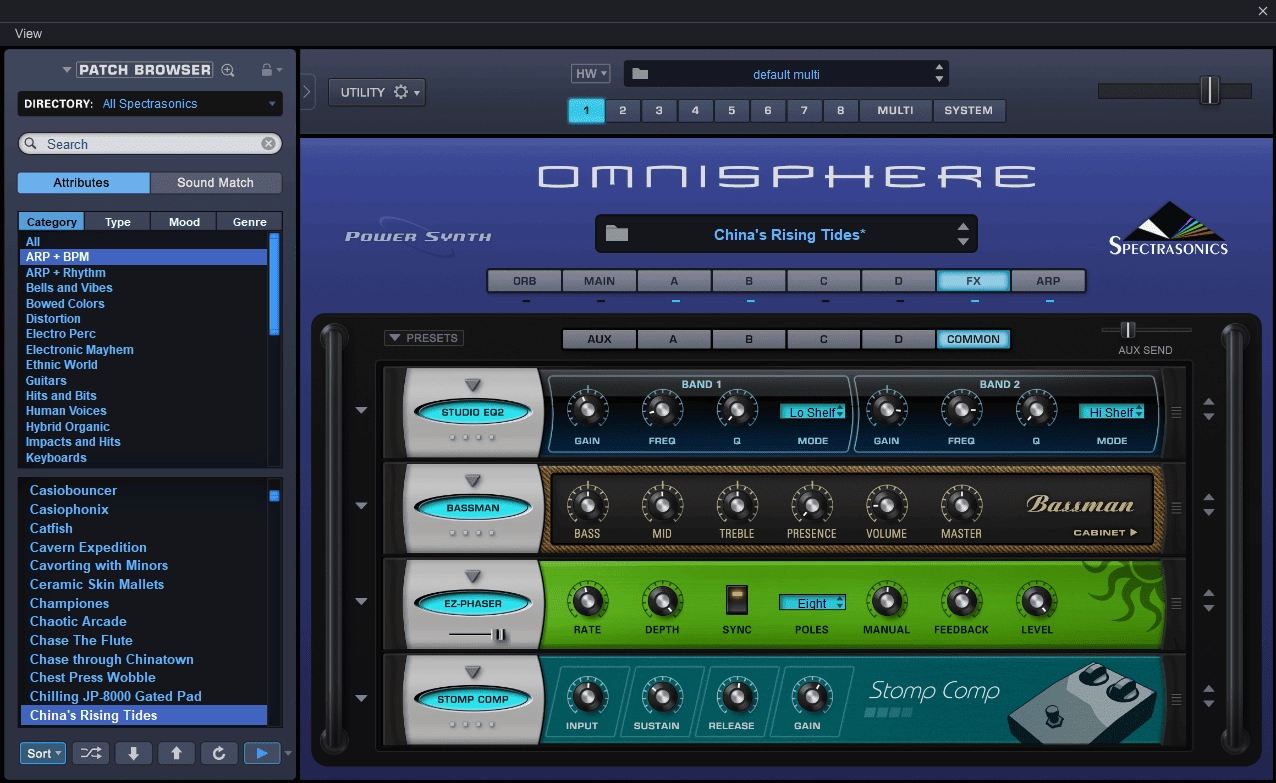Open the Bassman slot menu triangle

(473, 481)
